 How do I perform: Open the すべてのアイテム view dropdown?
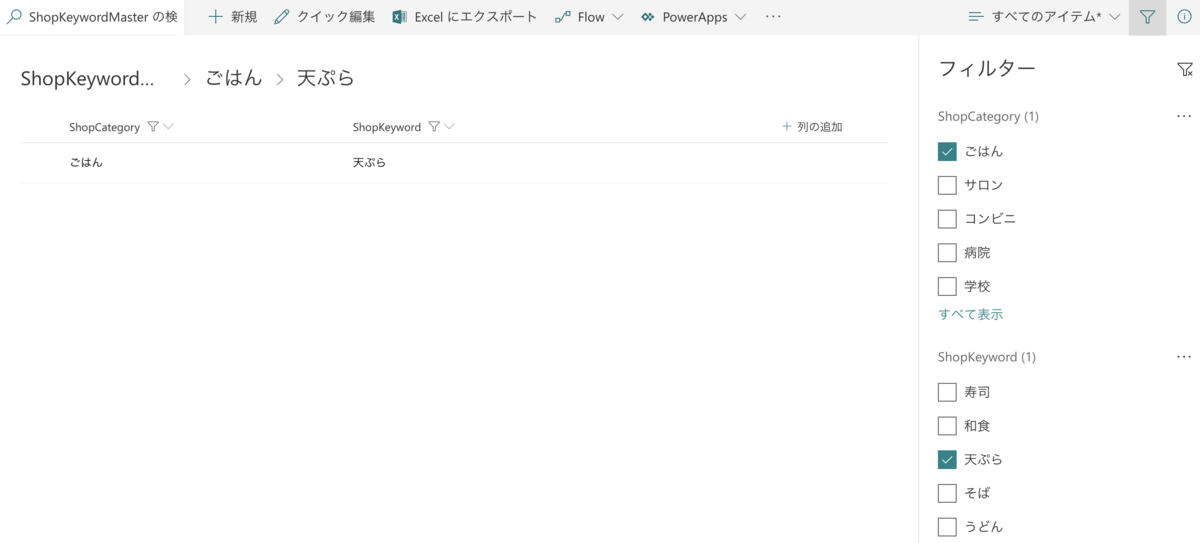point(1044,17)
